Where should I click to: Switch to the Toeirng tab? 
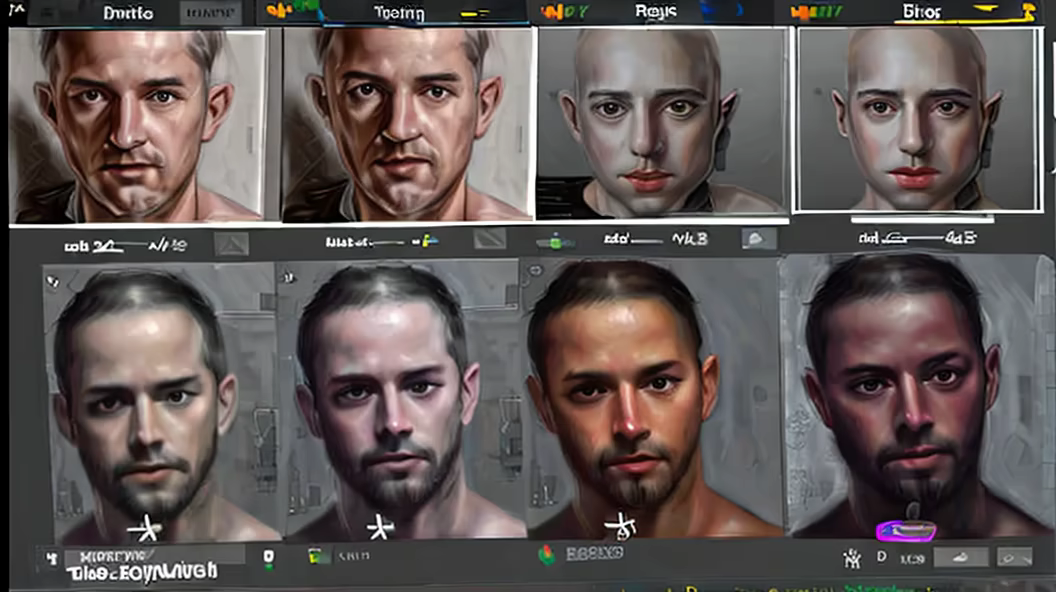click(398, 13)
